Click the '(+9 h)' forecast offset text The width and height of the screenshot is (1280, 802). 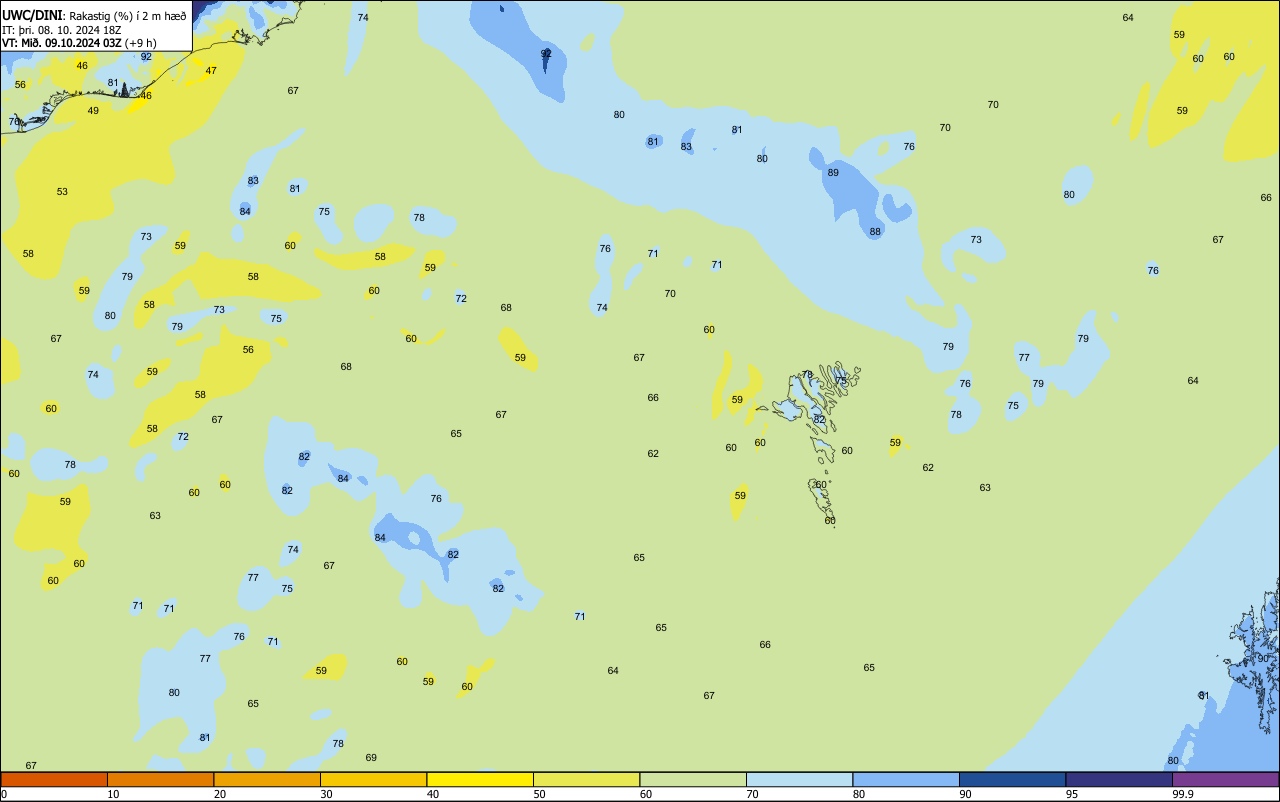point(140,43)
